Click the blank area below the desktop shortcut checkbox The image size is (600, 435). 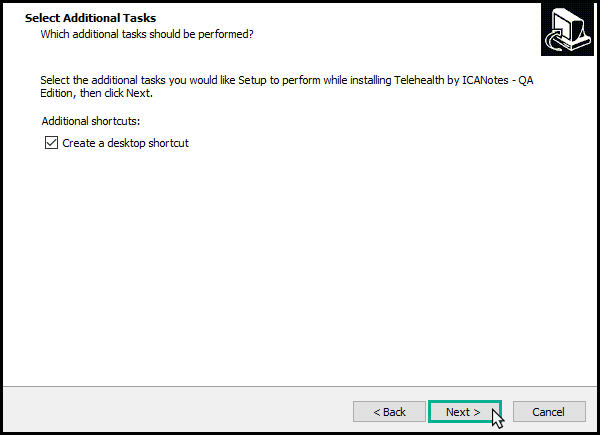(200, 250)
